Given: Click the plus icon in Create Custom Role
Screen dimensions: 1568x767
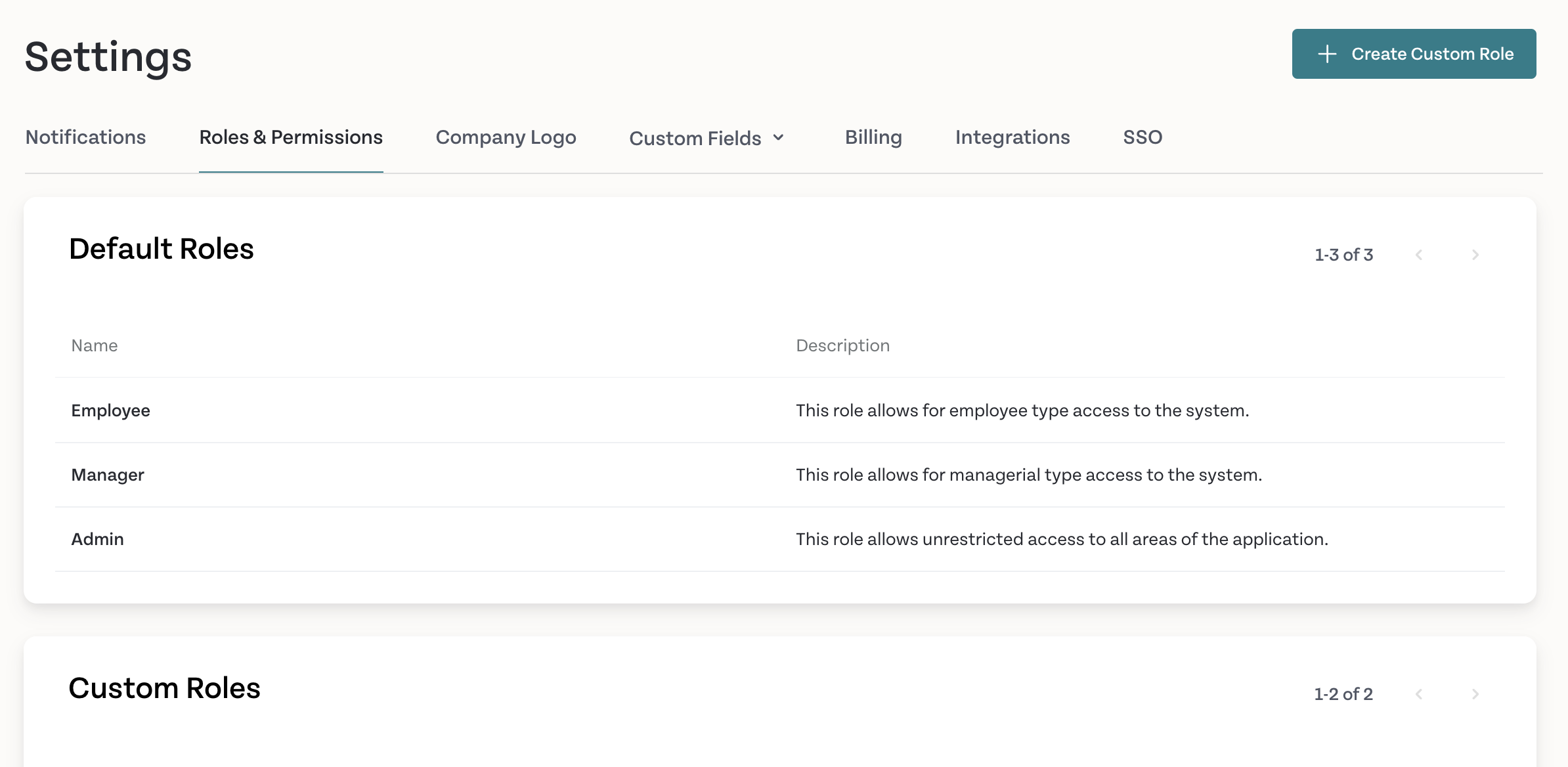Looking at the screenshot, I should click(x=1327, y=54).
